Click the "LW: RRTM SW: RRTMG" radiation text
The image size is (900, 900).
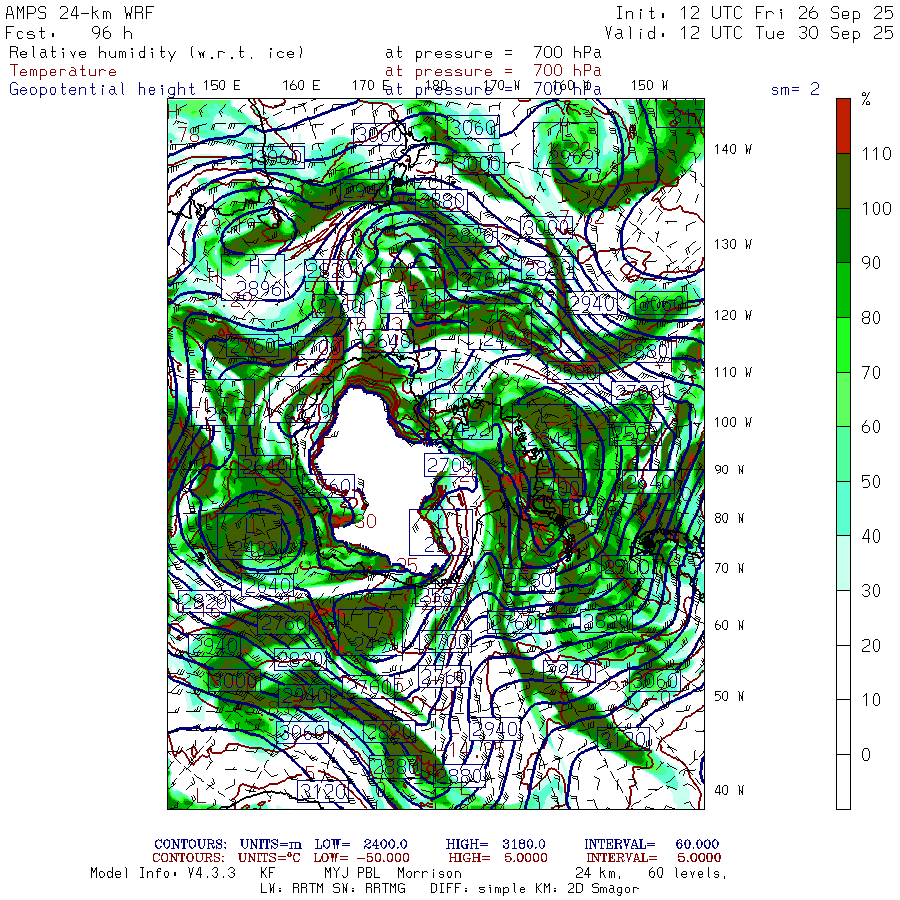click(332, 889)
